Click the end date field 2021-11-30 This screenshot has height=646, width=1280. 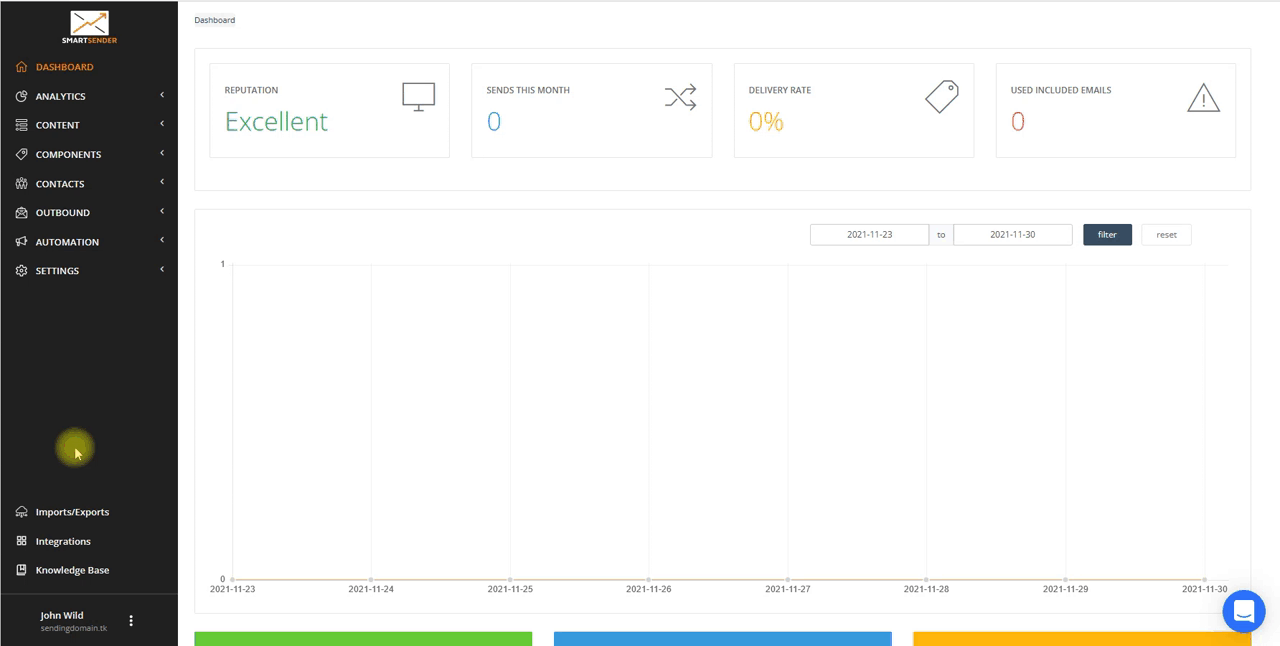click(x=1012, y=235)
